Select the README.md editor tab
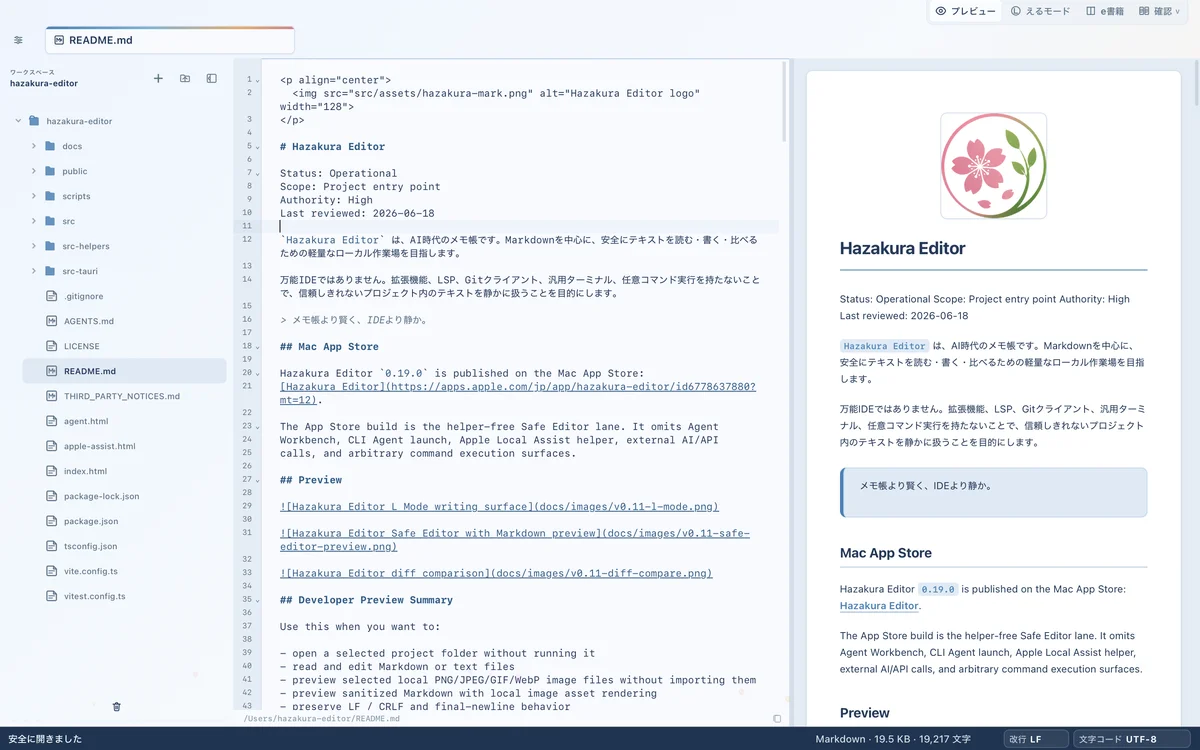Viewport: 1200px width, 750px height. 170,40
